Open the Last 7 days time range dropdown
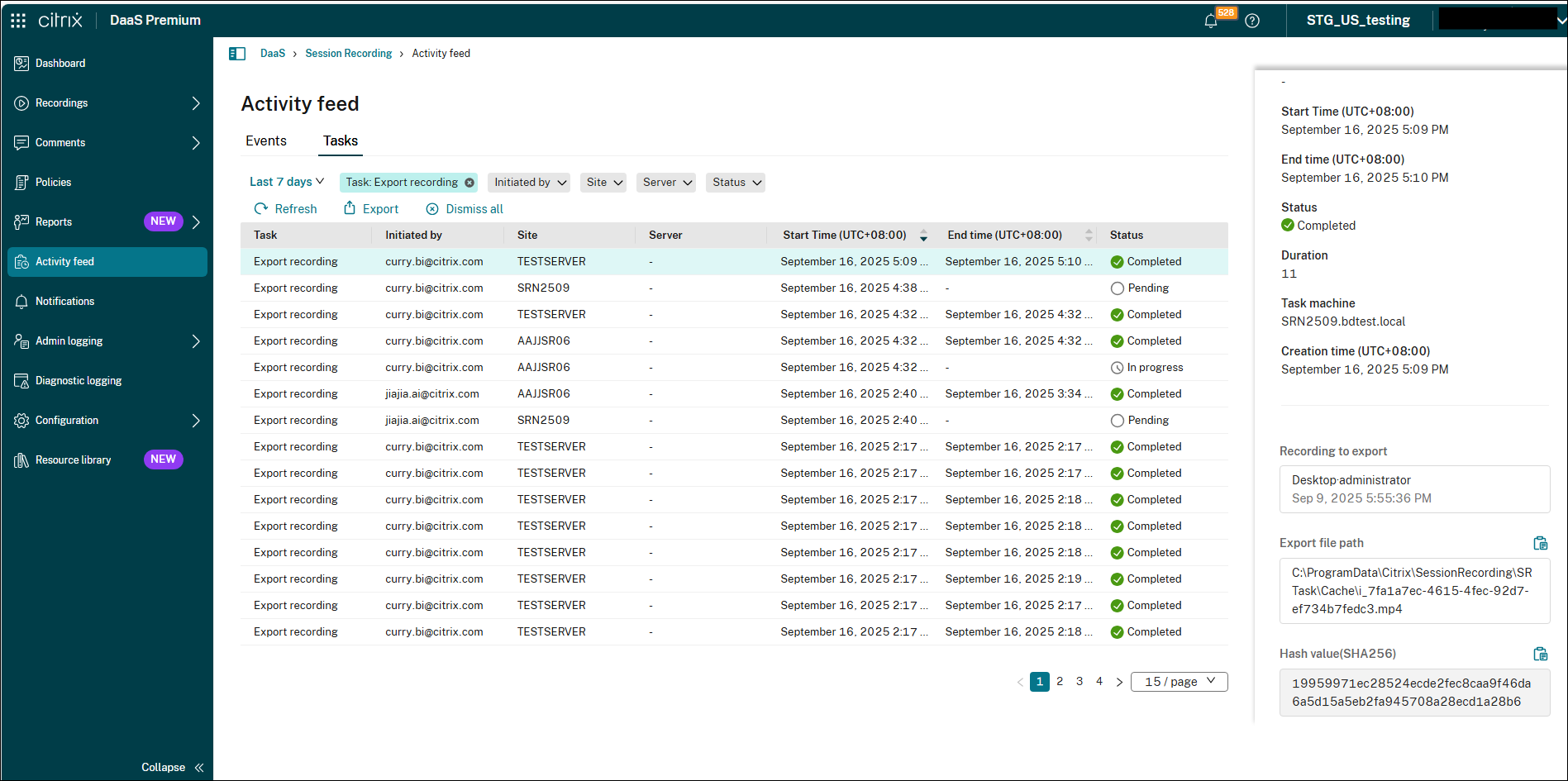Image resolution: width=1568 pixels, height=781 pixels. pyautogui.click(x=286, y=182)
